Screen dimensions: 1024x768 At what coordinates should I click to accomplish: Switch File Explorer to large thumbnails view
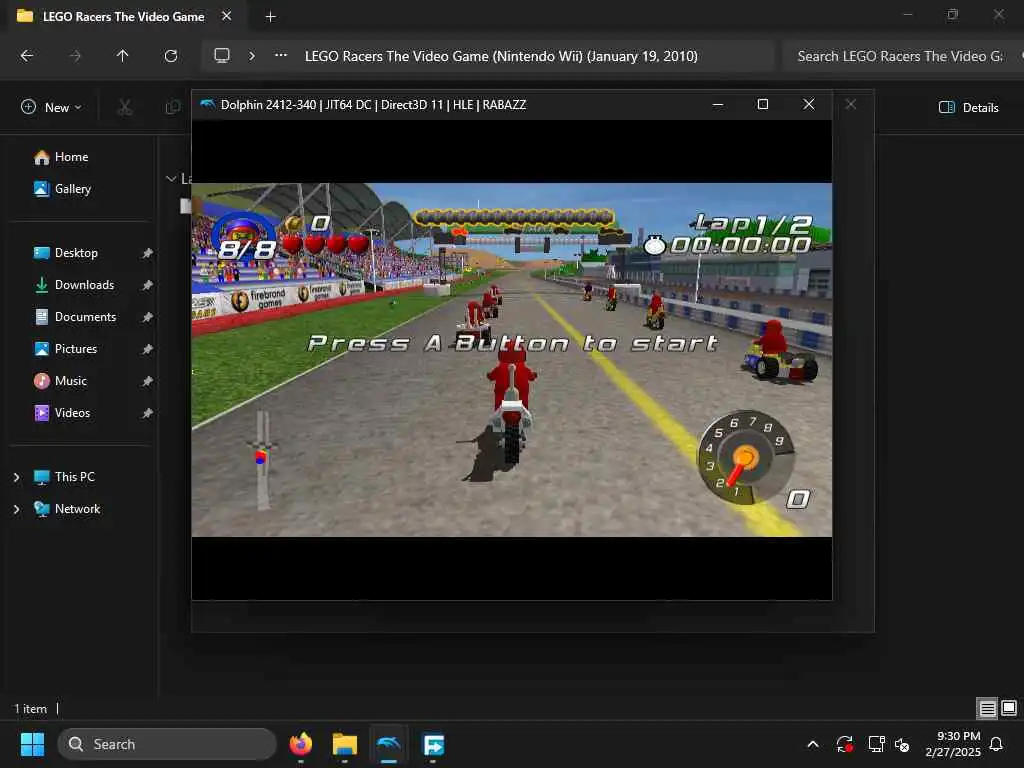(x=1009, y=709)
